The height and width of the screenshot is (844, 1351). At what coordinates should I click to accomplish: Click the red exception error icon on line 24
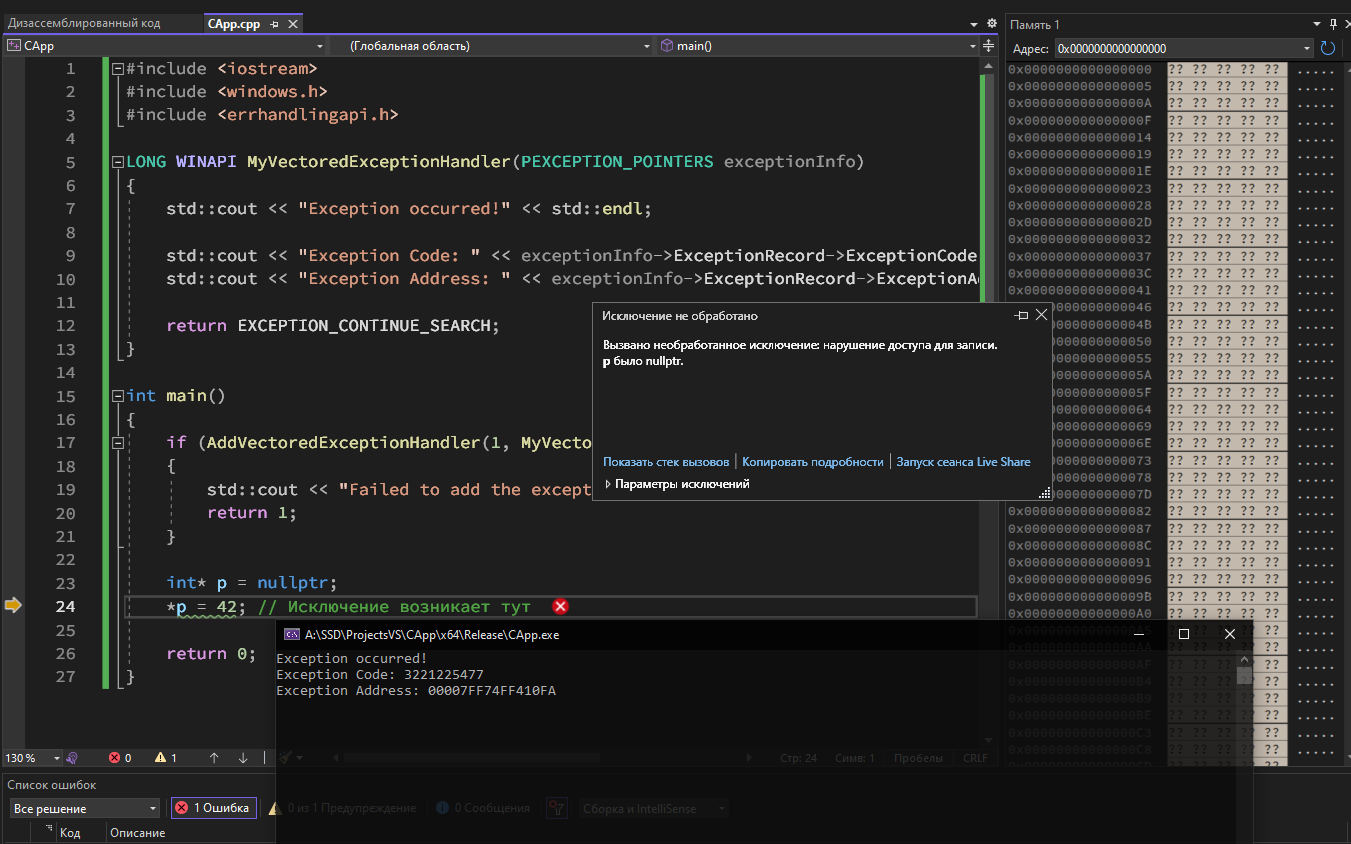tap(560, 606)
